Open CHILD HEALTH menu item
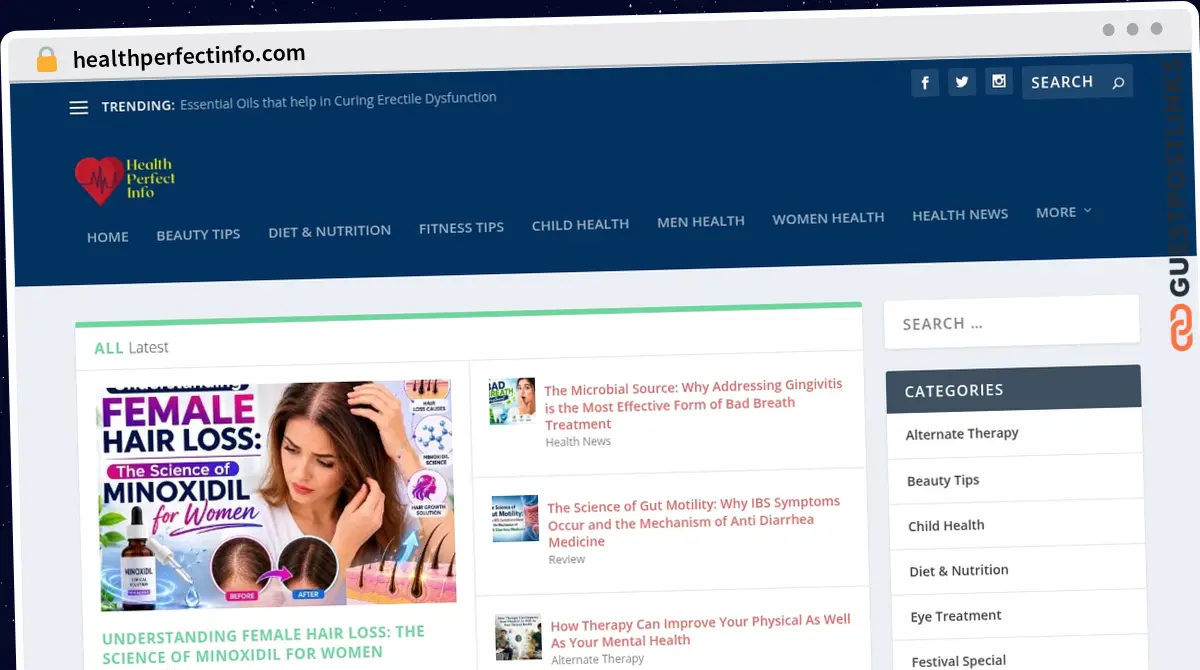1200x670 pixels. pos(580,224)
